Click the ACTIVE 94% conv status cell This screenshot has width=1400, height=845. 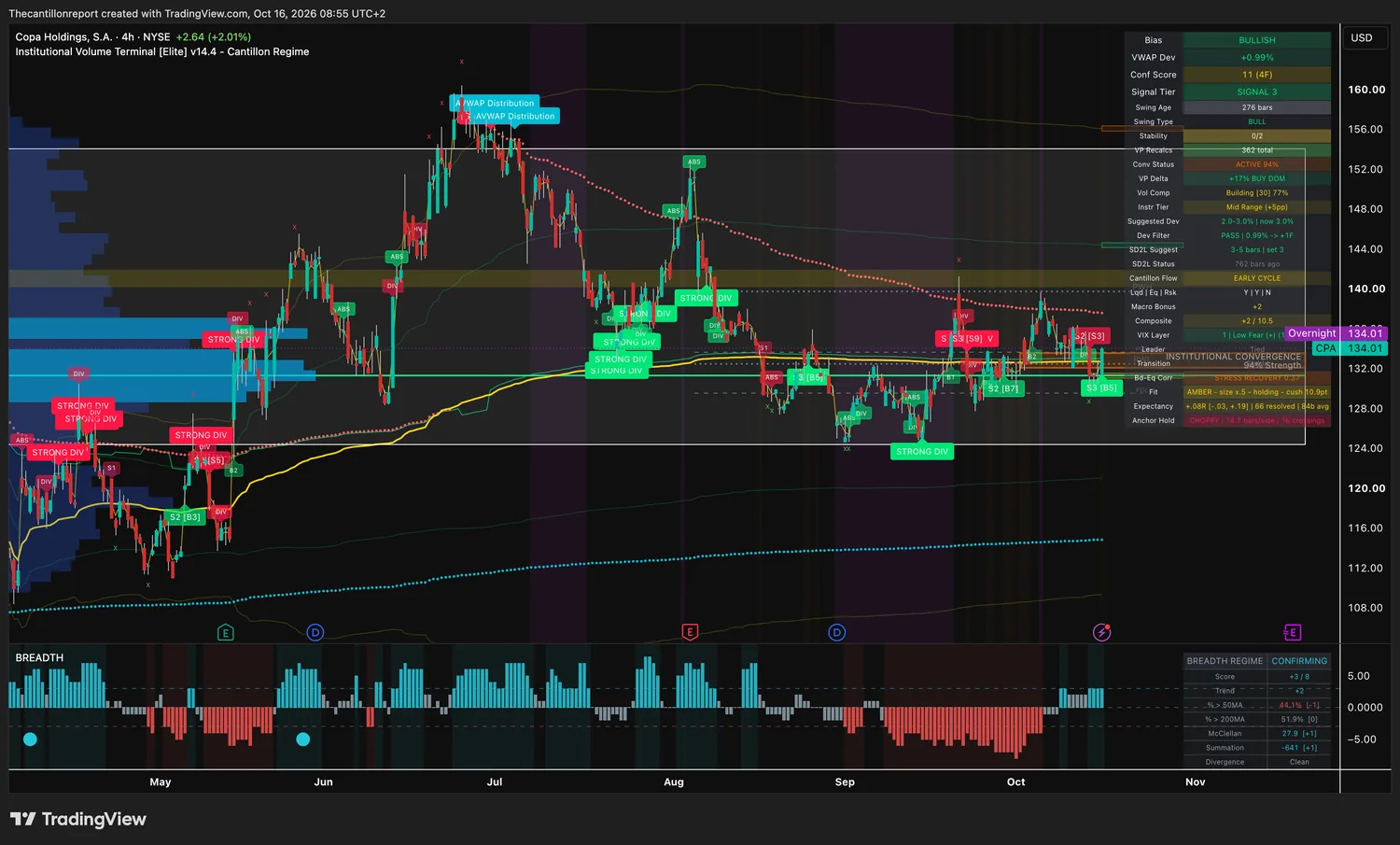1257,164
